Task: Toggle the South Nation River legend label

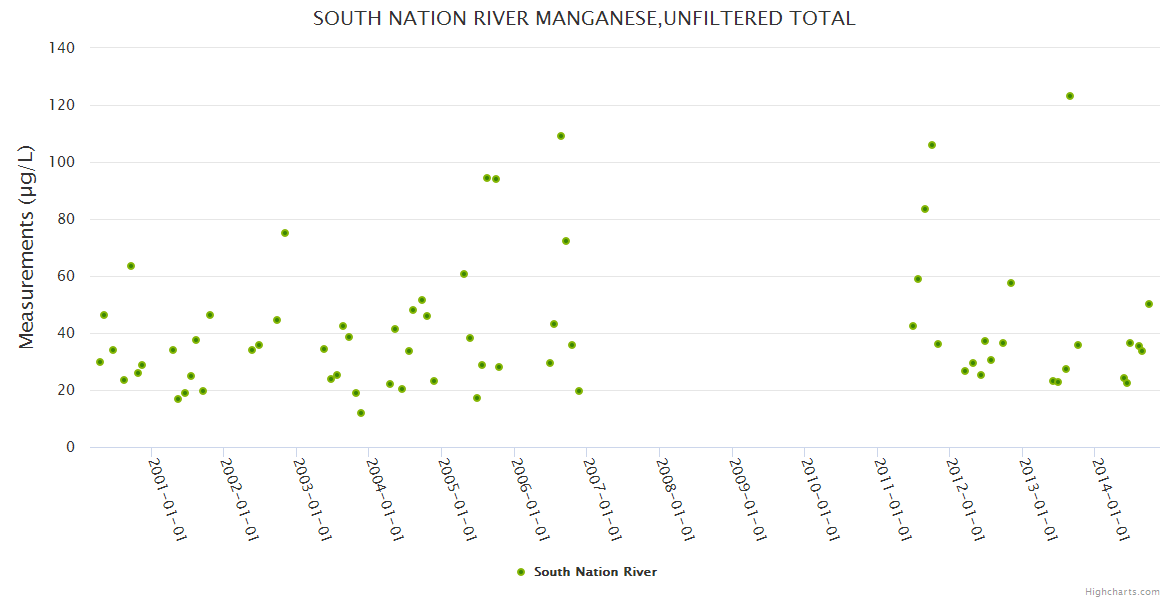Action: (595, 572)
